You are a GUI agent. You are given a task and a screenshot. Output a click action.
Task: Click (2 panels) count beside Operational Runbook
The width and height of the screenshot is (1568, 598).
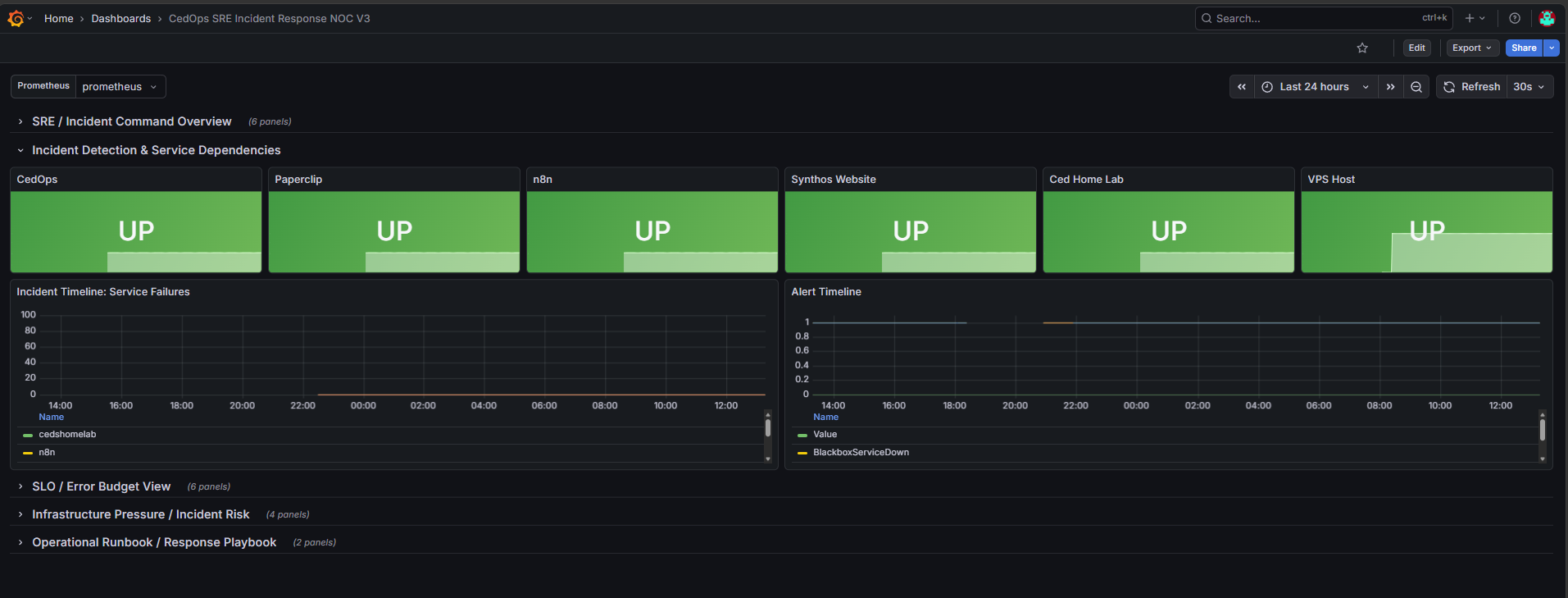coord(315,543)
